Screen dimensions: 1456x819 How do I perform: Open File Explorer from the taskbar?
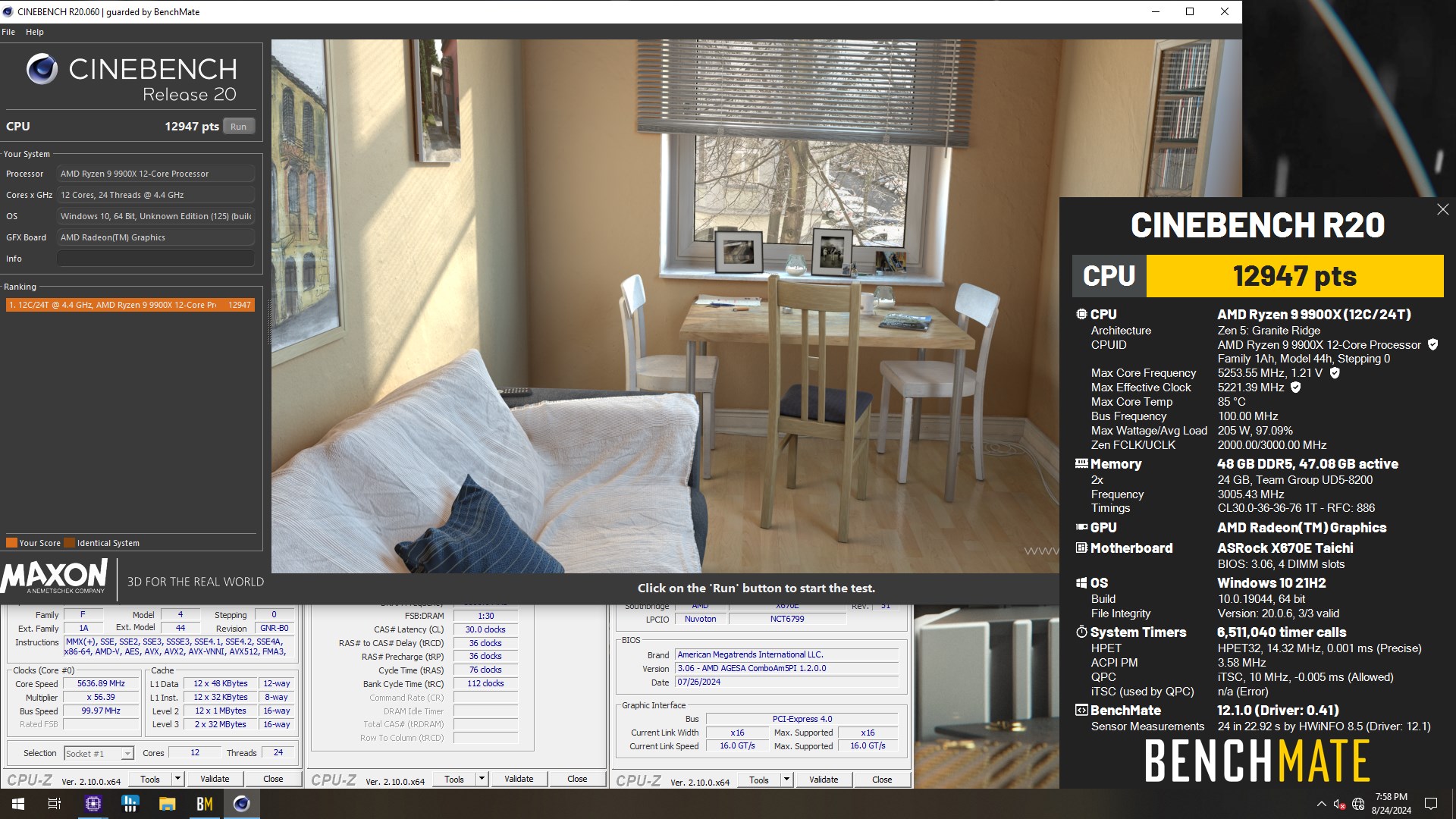(167, 804)
